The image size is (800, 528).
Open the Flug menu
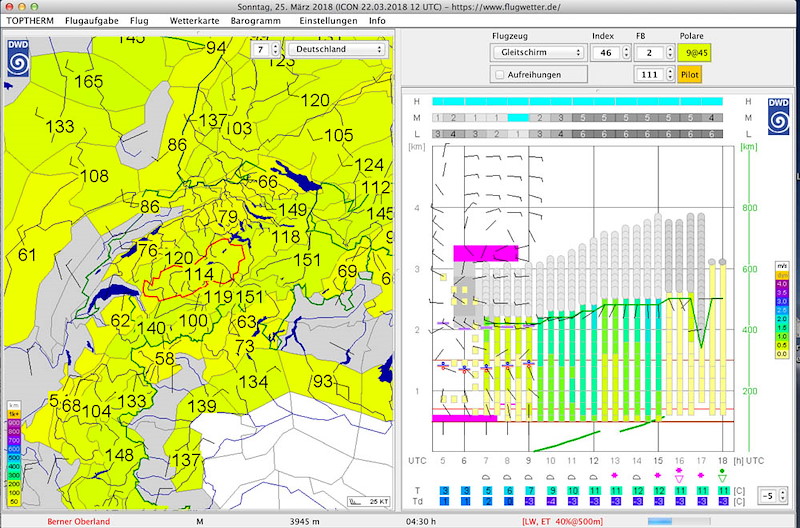[x=139, y=21]
